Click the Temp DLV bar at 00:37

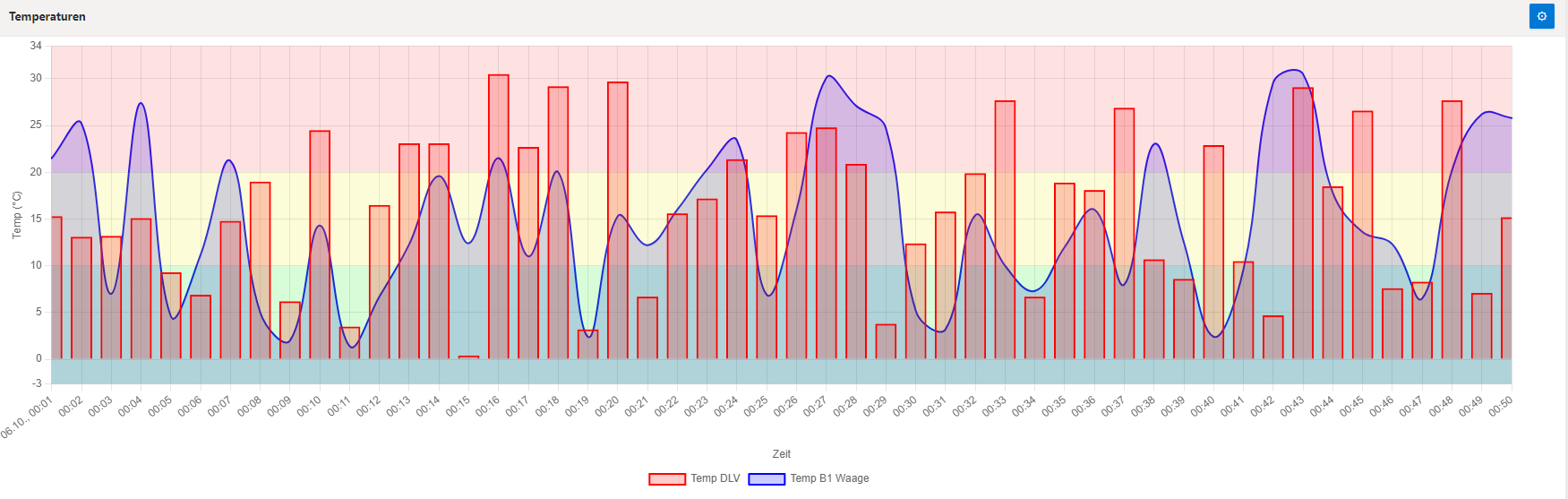click(x=1124, y=233)
